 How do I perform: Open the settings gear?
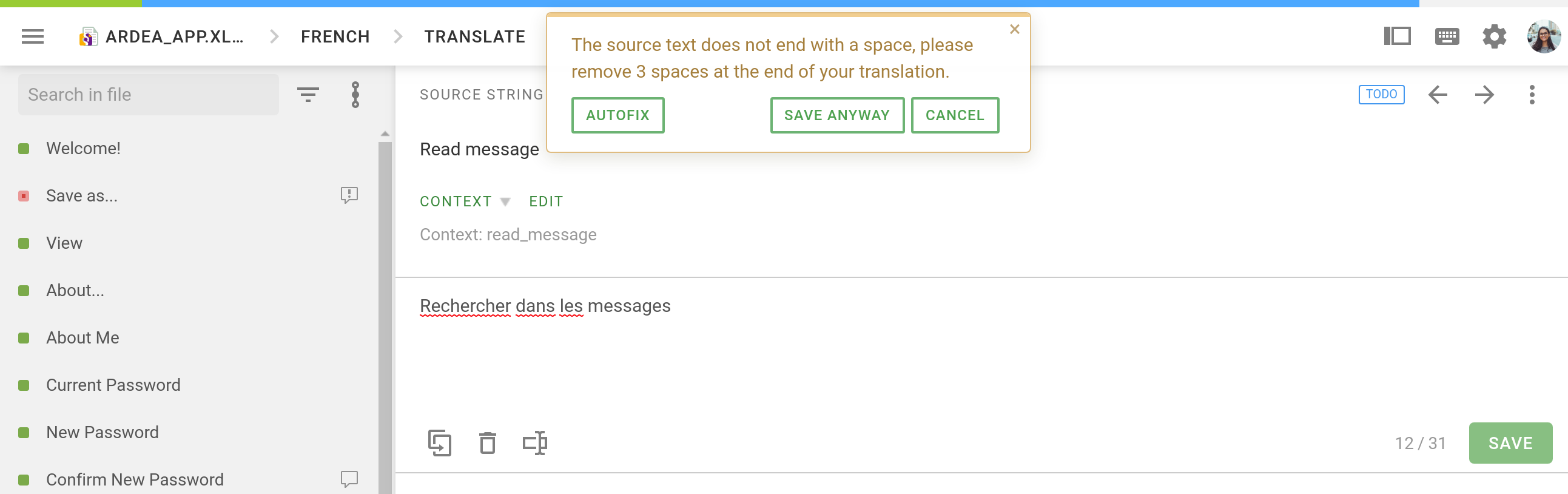(x=1494, y=36)
